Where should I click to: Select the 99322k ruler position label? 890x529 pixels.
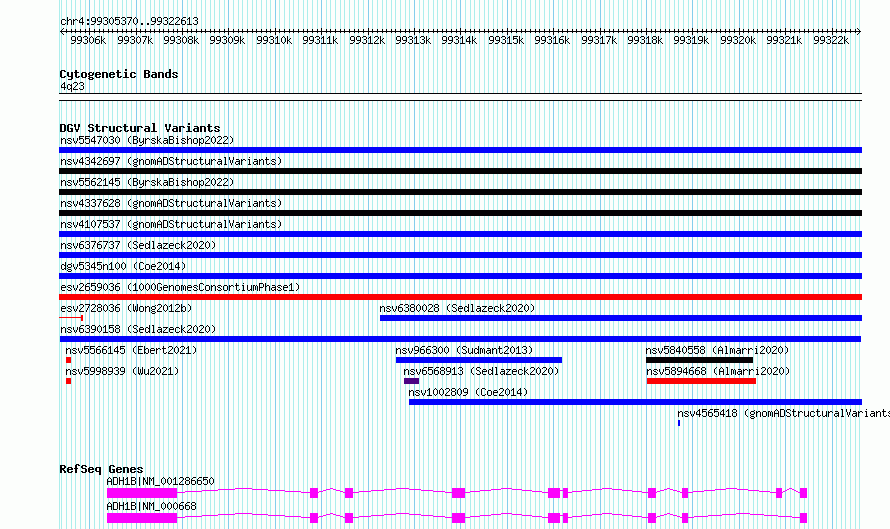click(x=831, y=40)
